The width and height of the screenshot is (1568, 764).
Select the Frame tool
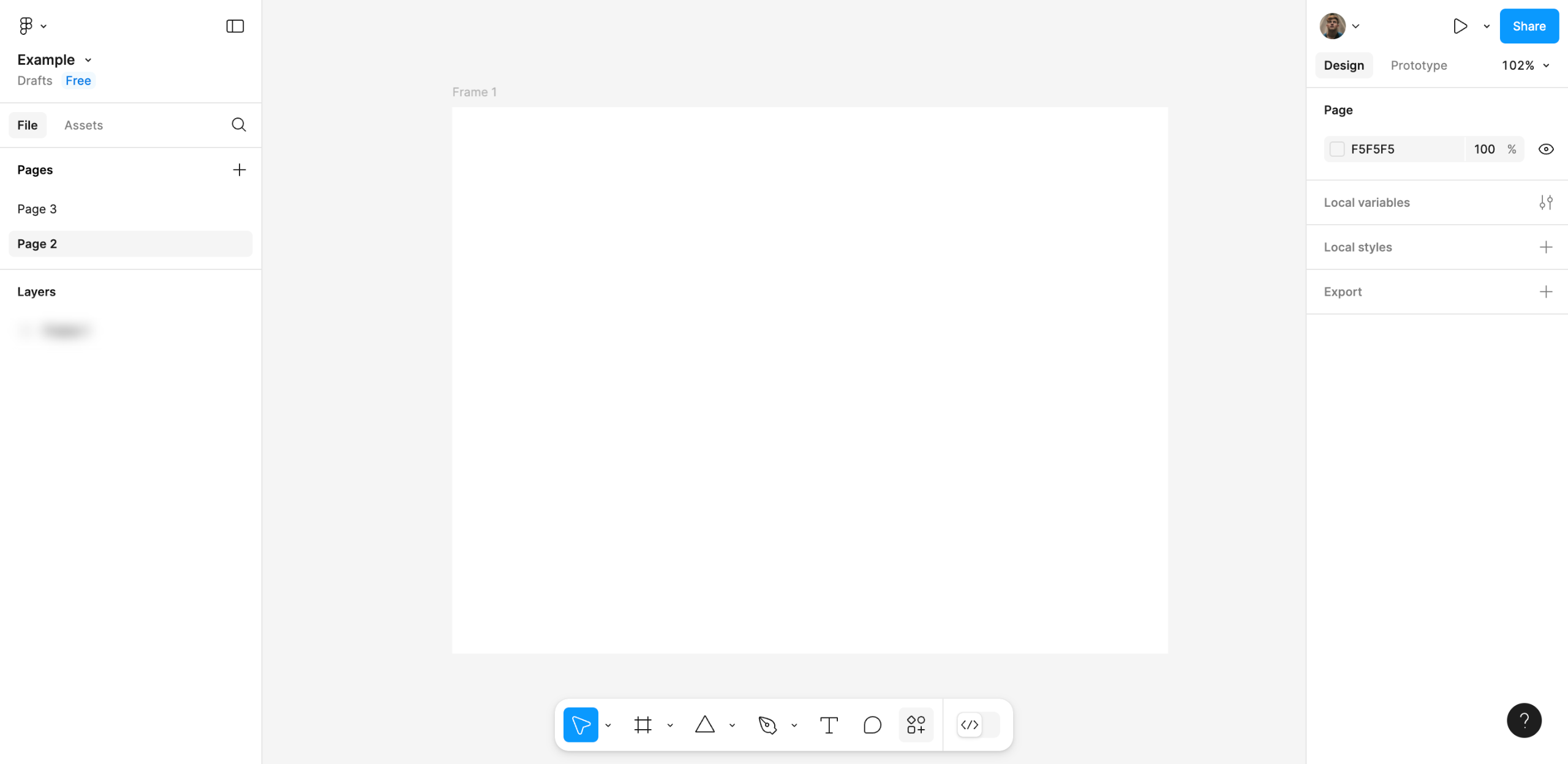643,725
